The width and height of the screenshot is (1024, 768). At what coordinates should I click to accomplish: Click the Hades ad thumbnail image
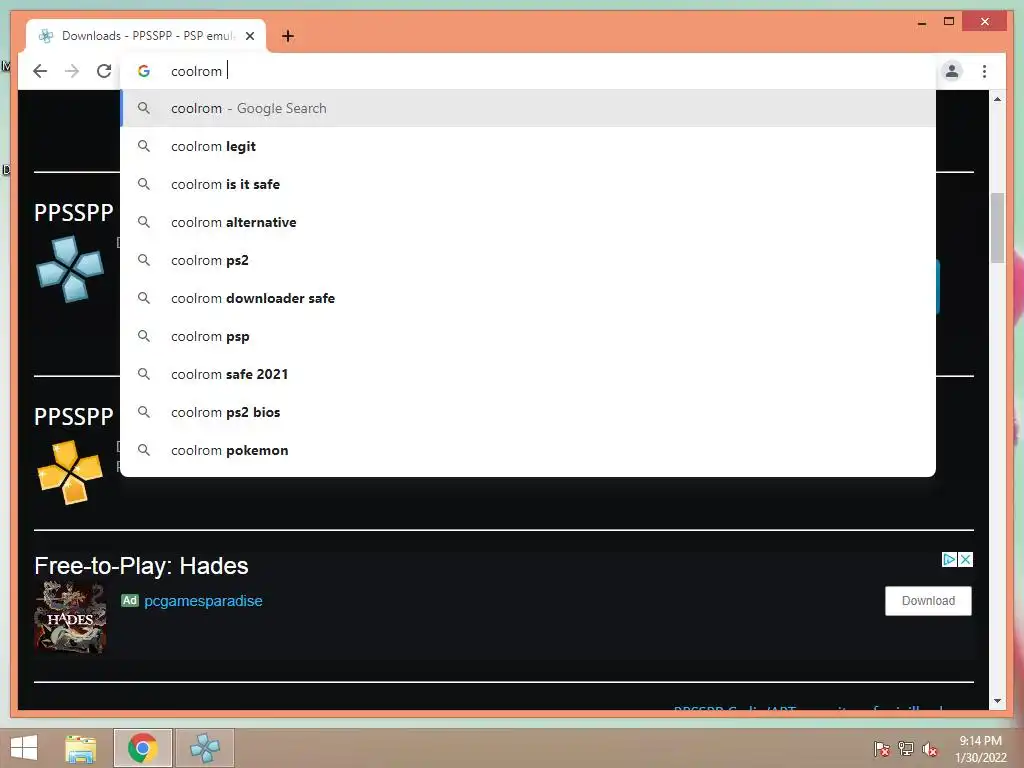point(70,617)
